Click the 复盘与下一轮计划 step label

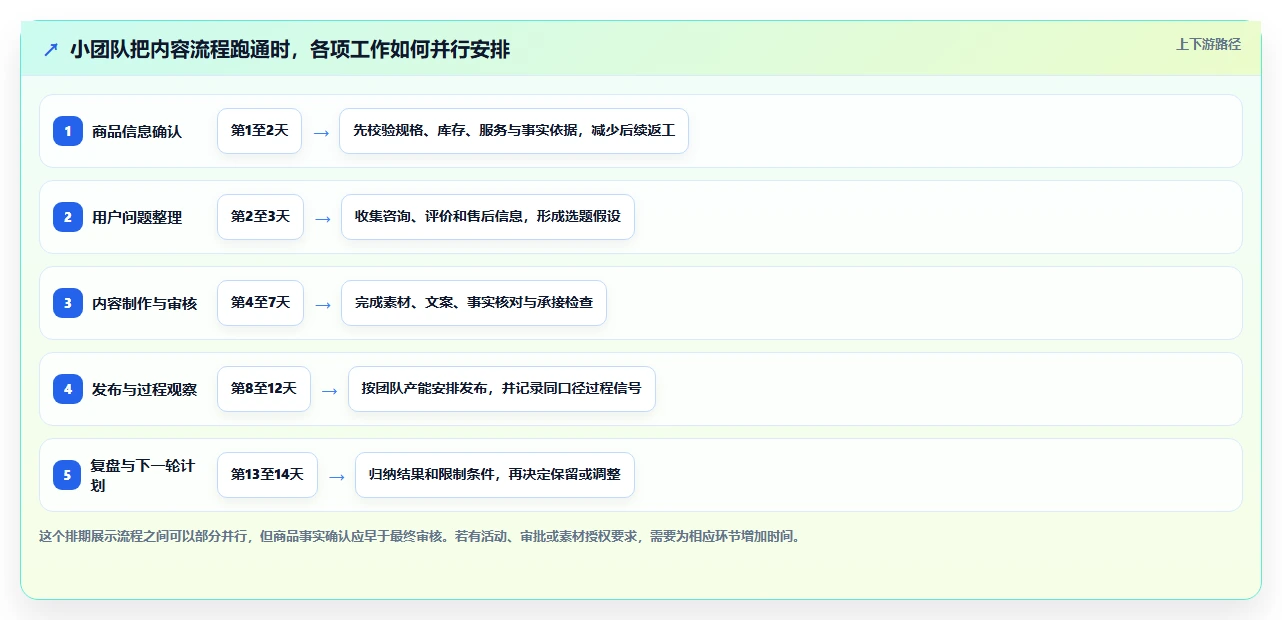(143, 475)
